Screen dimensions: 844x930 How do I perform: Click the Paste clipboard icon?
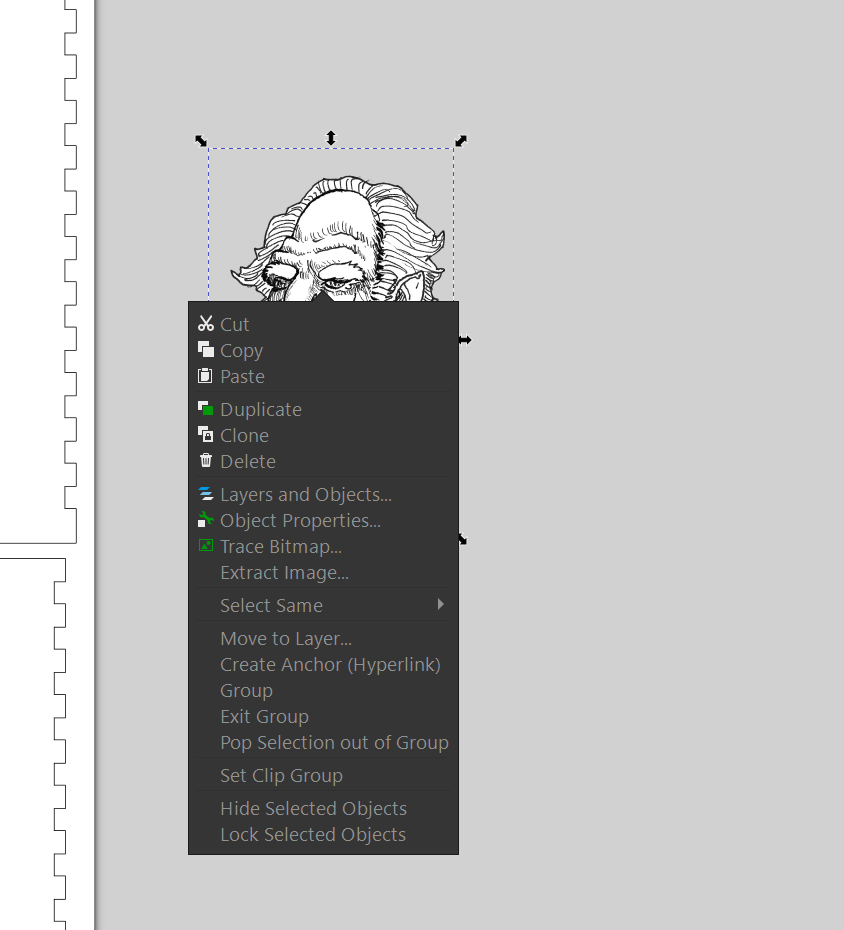pos(205,376)
